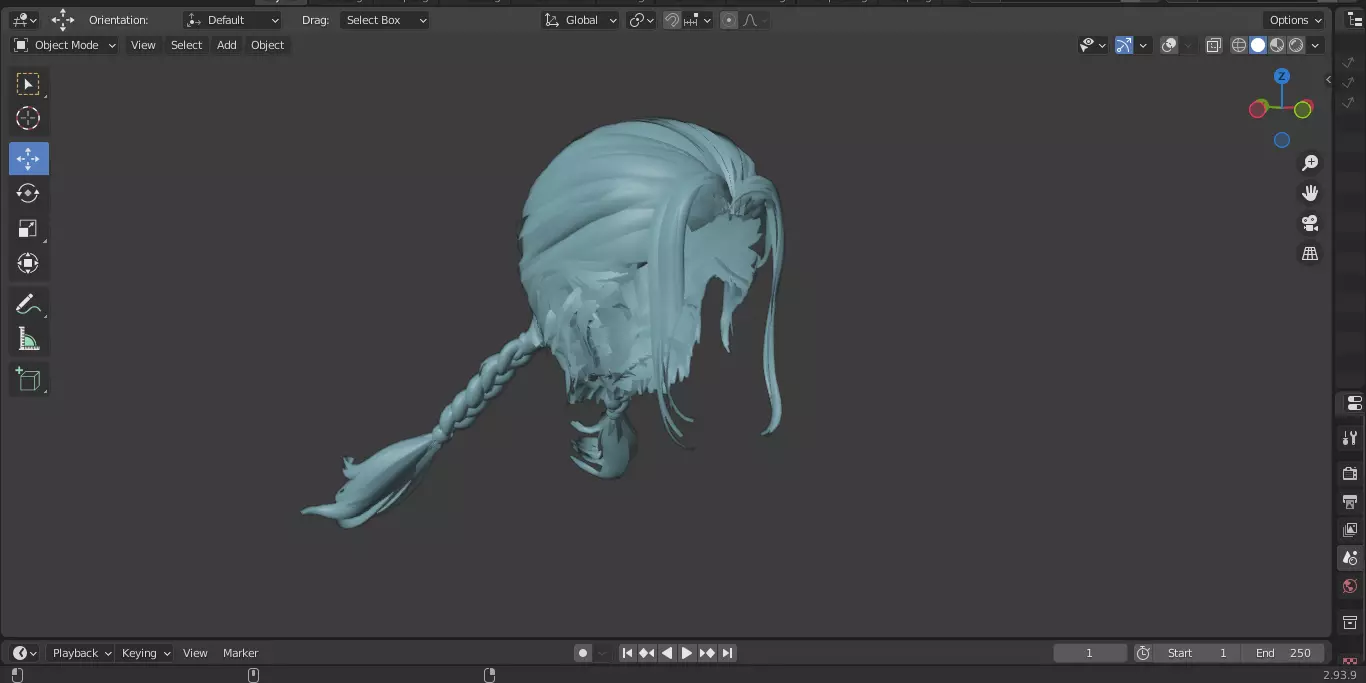This screenshot has height=683, width=1366.
Task: Open snapping options dropdown
Action: click(x=698, y=20)
